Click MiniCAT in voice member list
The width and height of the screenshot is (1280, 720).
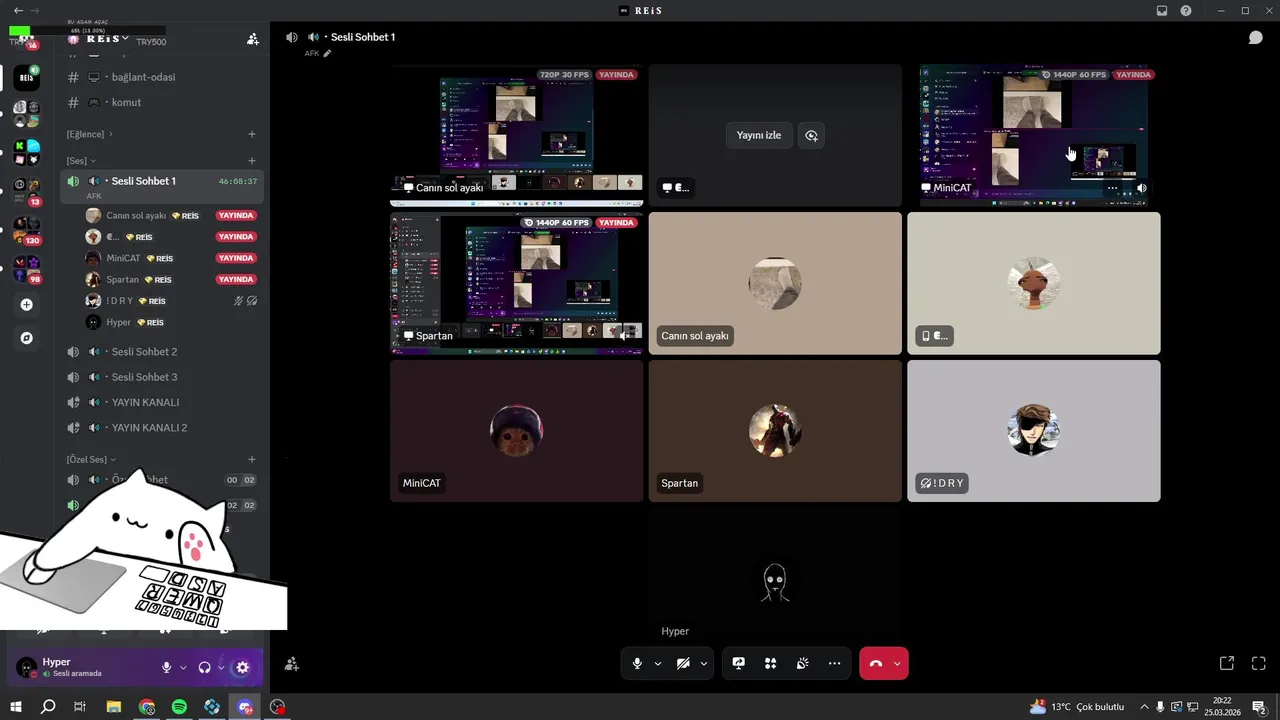click(x=172, y=258)
